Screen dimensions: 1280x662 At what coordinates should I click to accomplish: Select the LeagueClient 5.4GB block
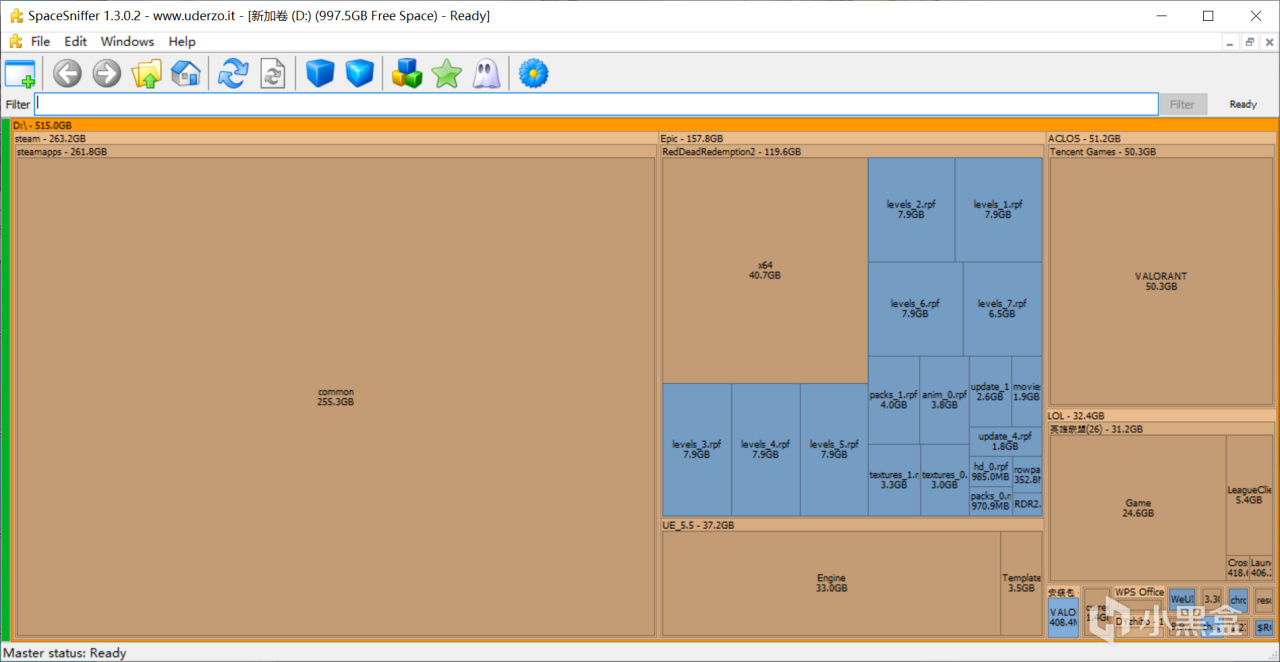pos(1249,495)
